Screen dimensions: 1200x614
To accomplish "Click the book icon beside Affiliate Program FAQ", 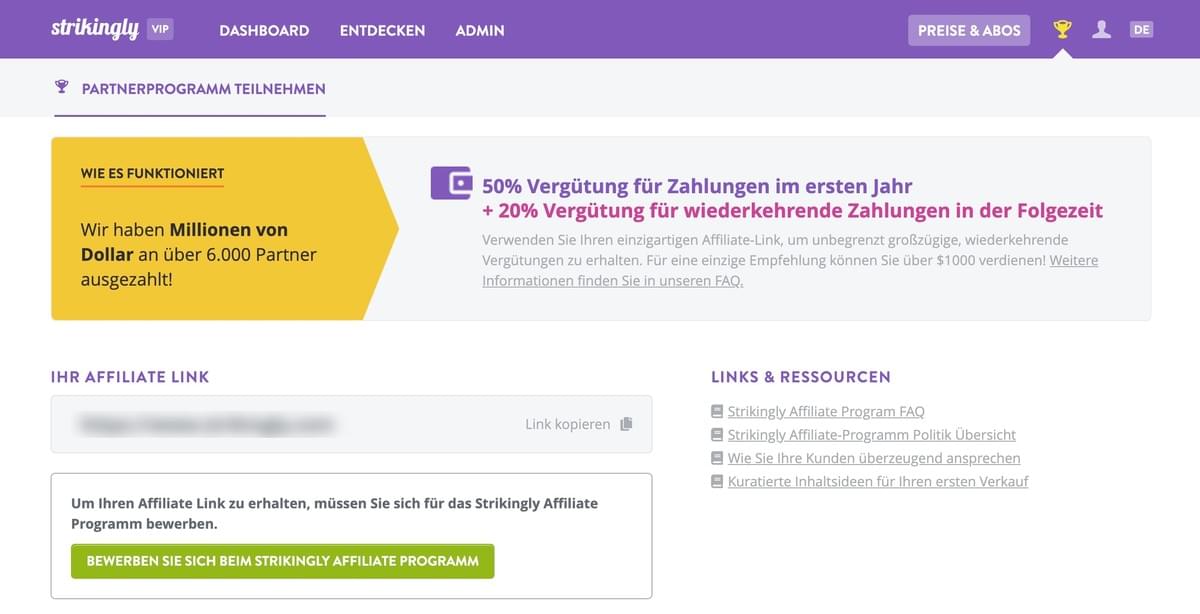I will (717, 411).
